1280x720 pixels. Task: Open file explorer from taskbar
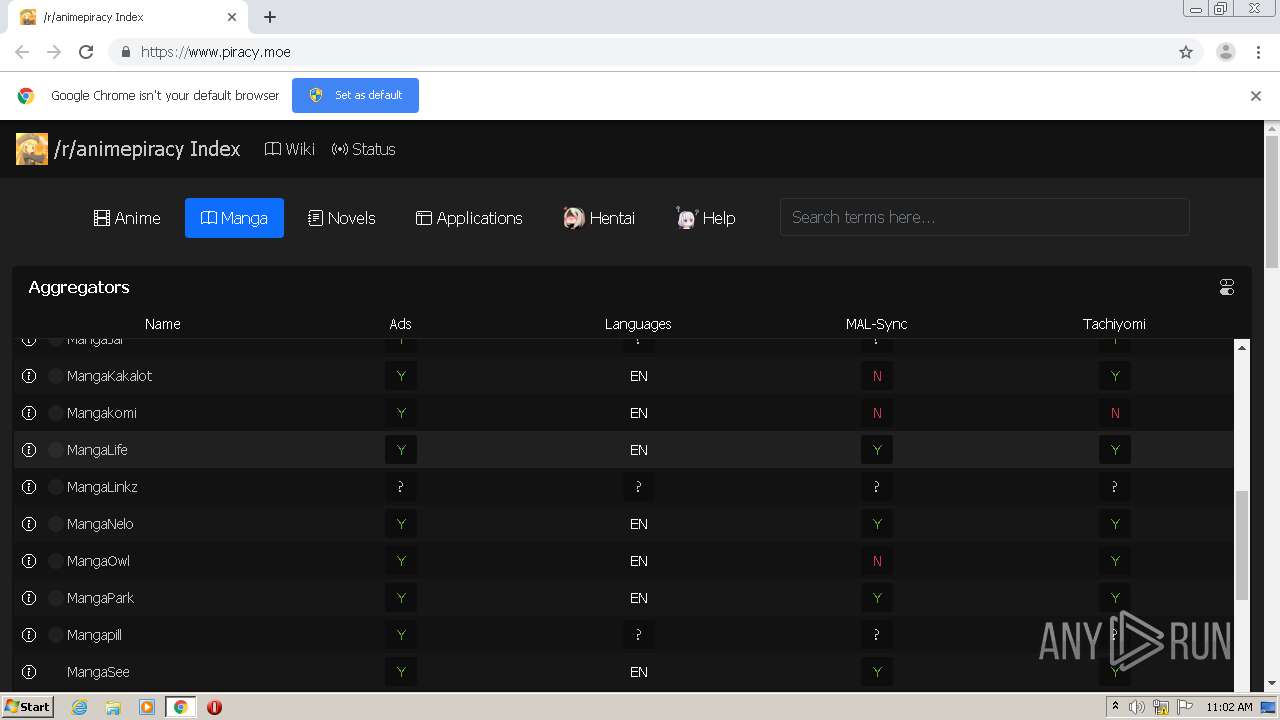click(x=113, y=707)
